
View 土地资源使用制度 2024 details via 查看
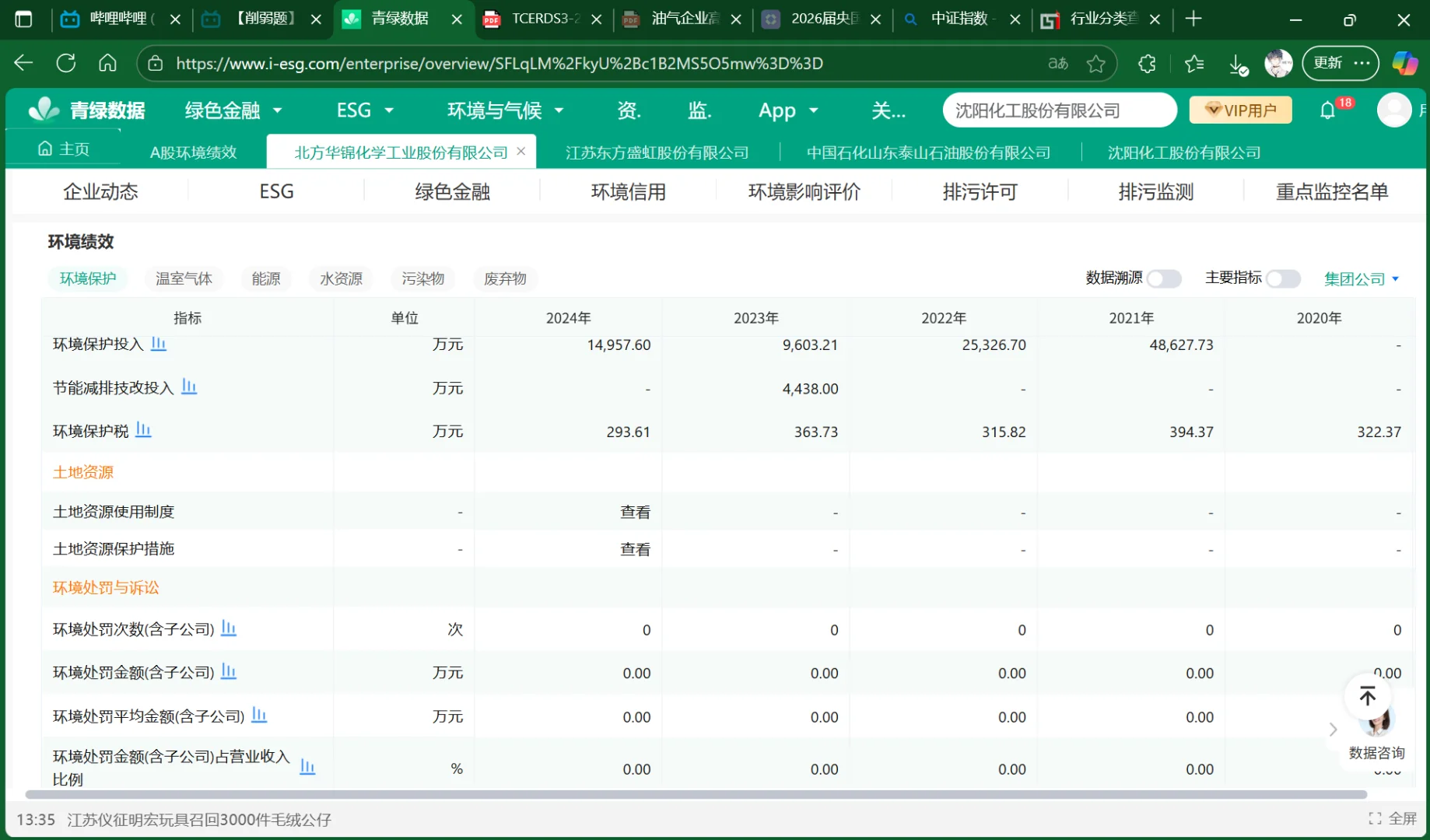pos(635,512)
